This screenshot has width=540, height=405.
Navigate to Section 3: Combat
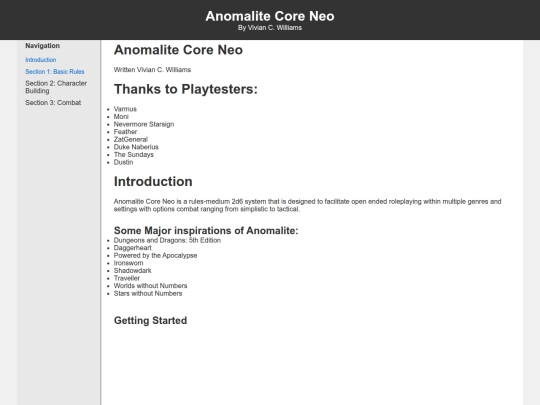53,103
